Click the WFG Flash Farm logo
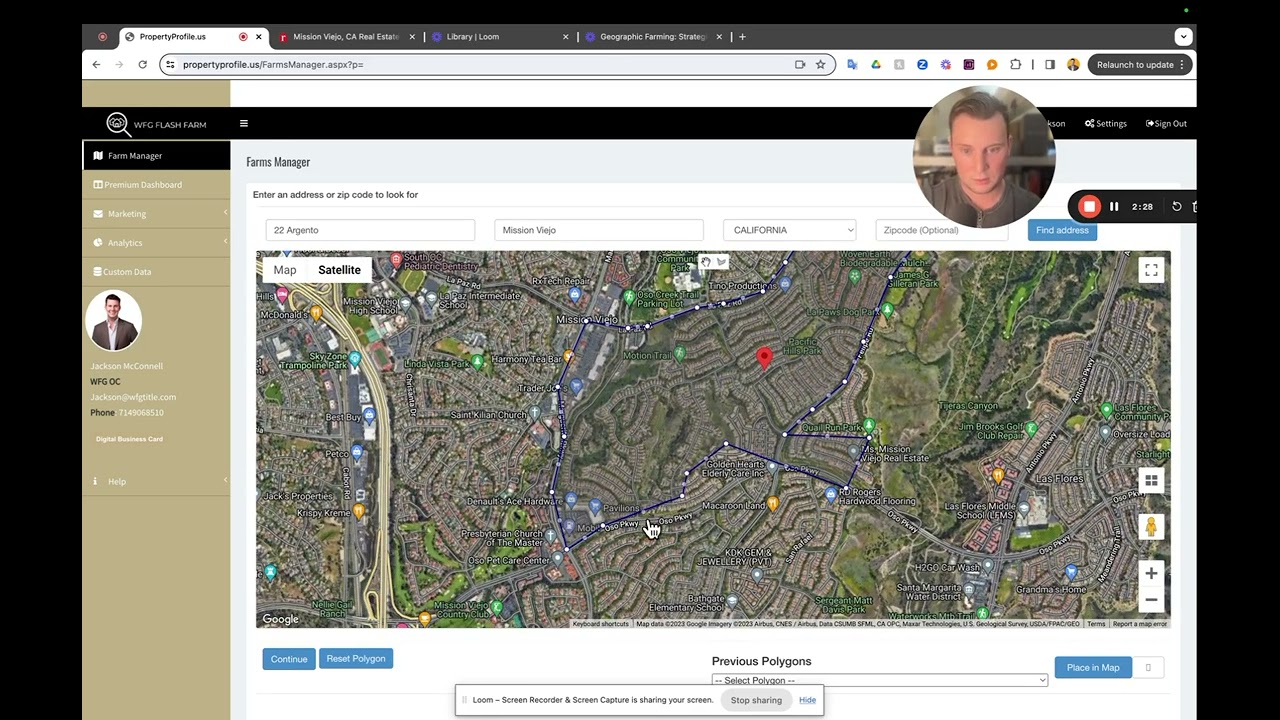This screenshot has width=1280, height=720. click(x=156, y=124)
